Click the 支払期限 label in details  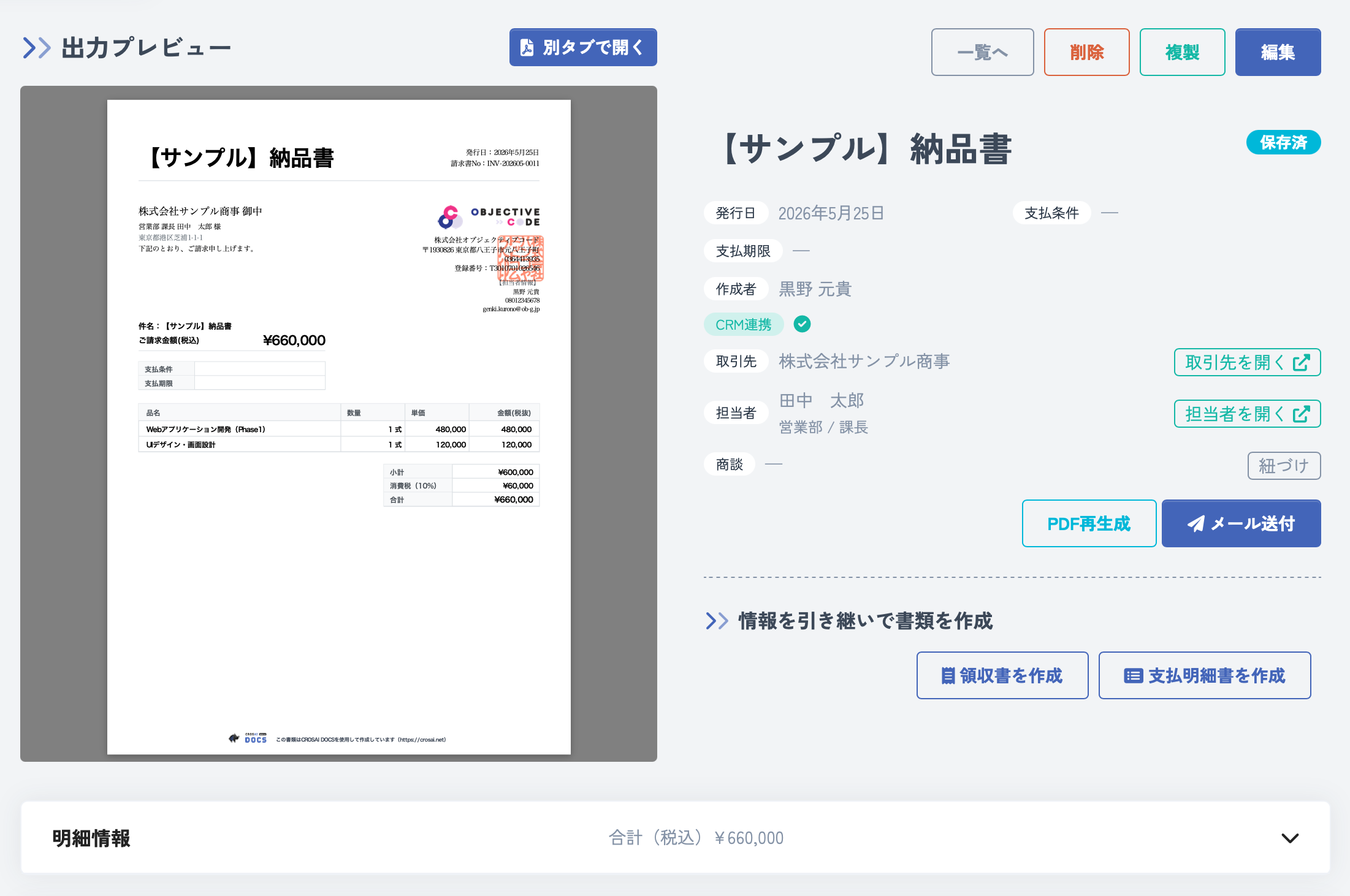(x=743, y=251)
